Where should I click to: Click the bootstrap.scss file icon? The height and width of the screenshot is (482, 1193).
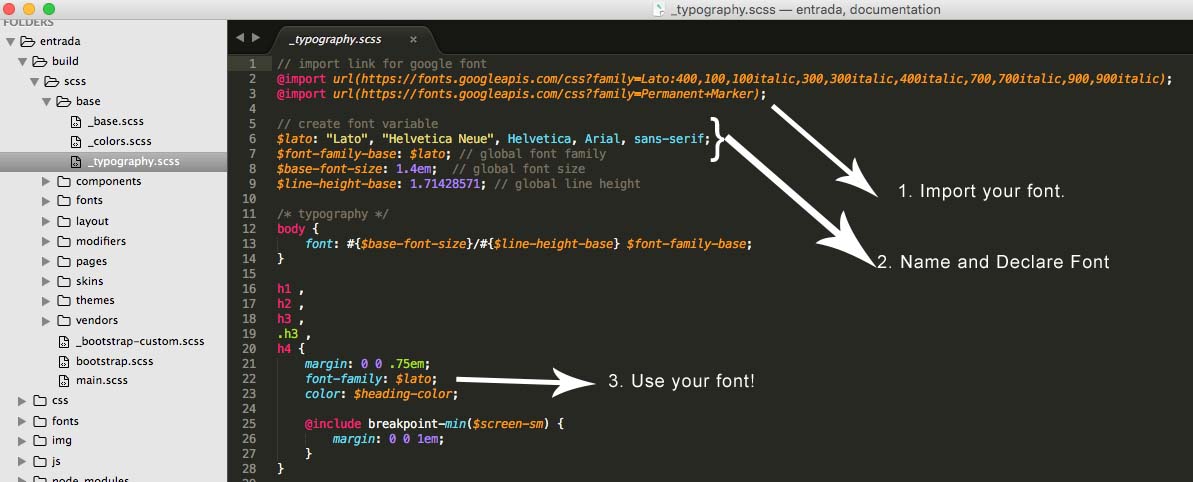coord(64,361)
